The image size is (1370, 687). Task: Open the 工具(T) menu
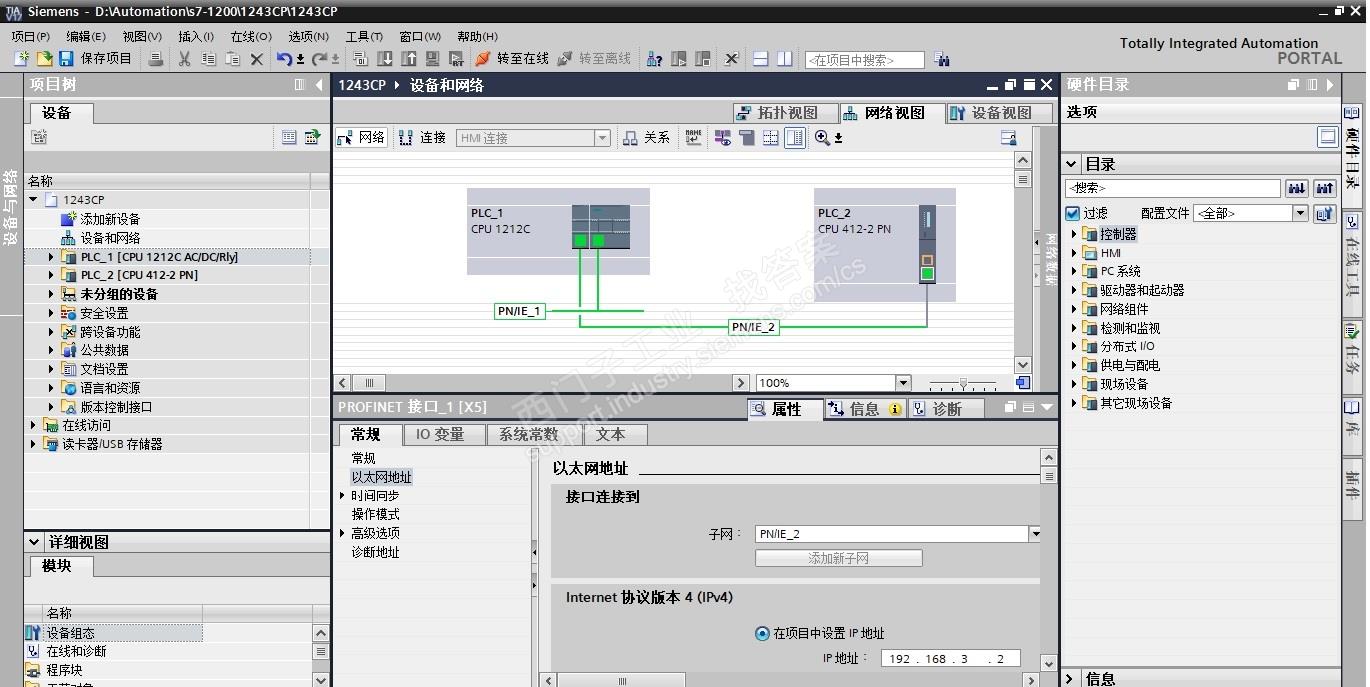click(x=364, y=36)
